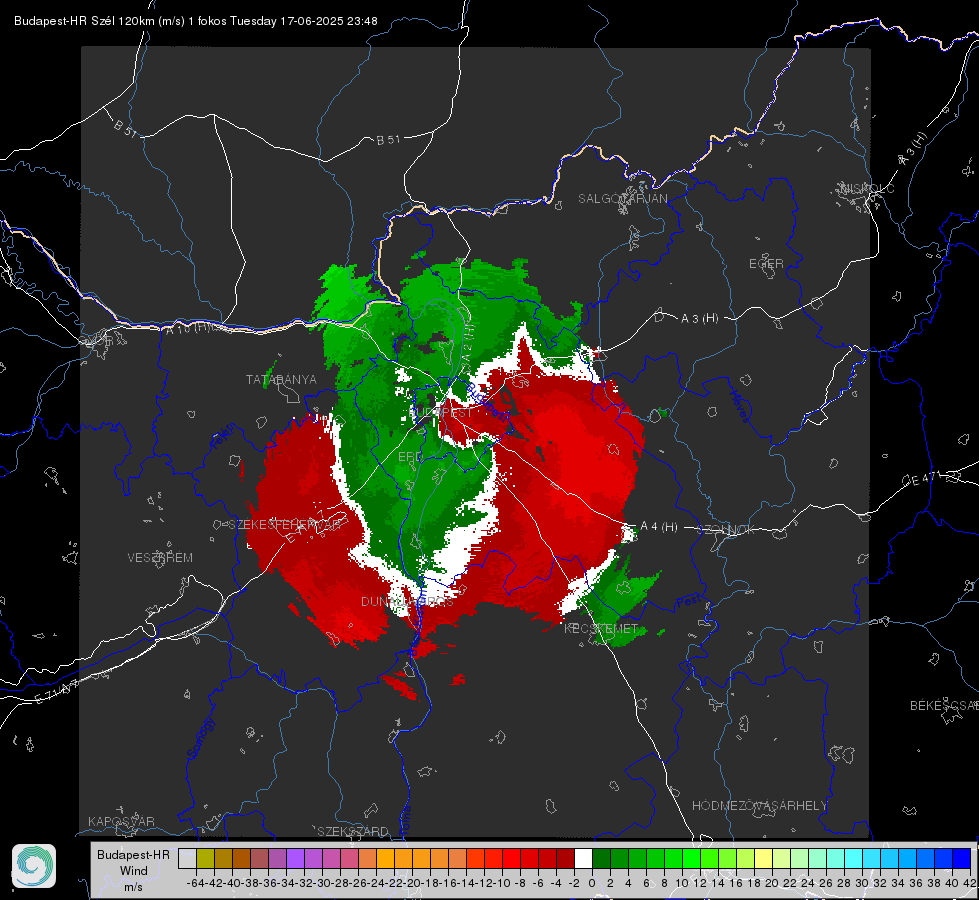
Task: Click the blue Pest county label
Action: tap(687, 602)
